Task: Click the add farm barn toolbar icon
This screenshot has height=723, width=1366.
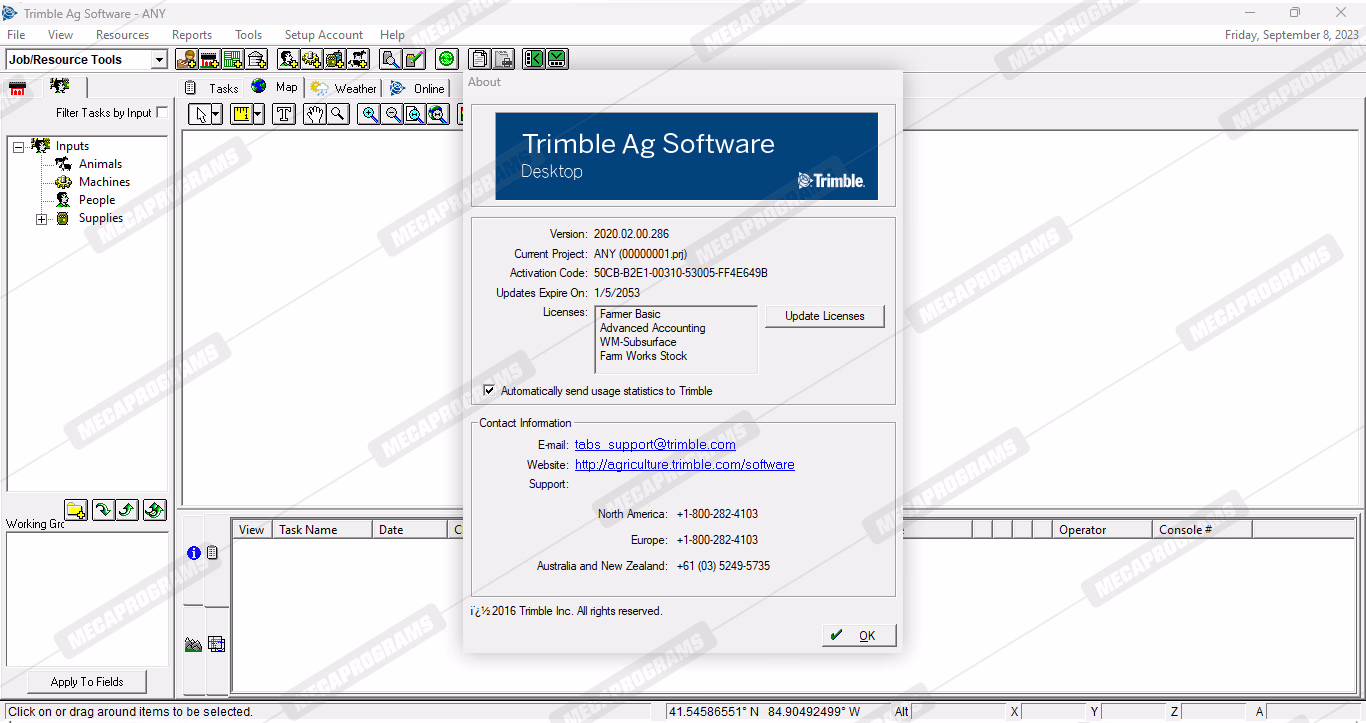Action: pos(209,59)
